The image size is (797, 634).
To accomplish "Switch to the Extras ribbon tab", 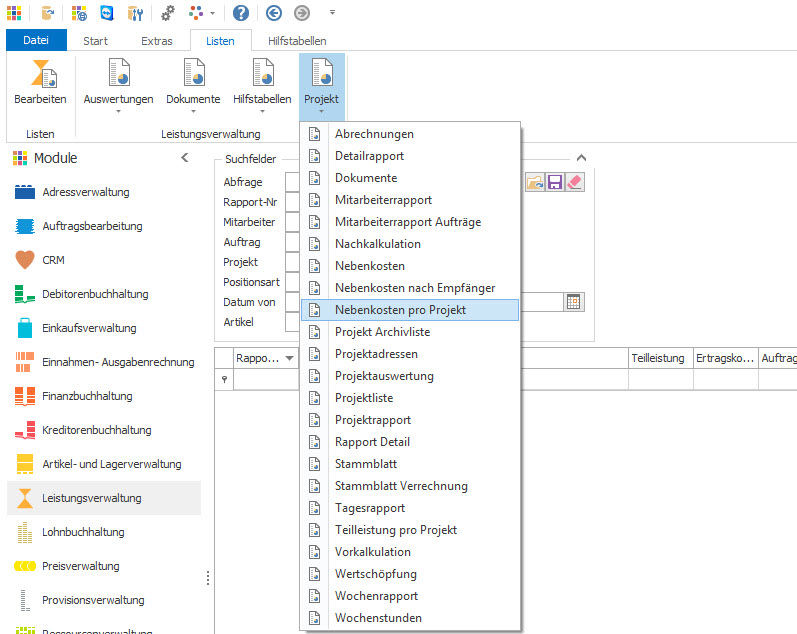I will click(x=156, y=41).
